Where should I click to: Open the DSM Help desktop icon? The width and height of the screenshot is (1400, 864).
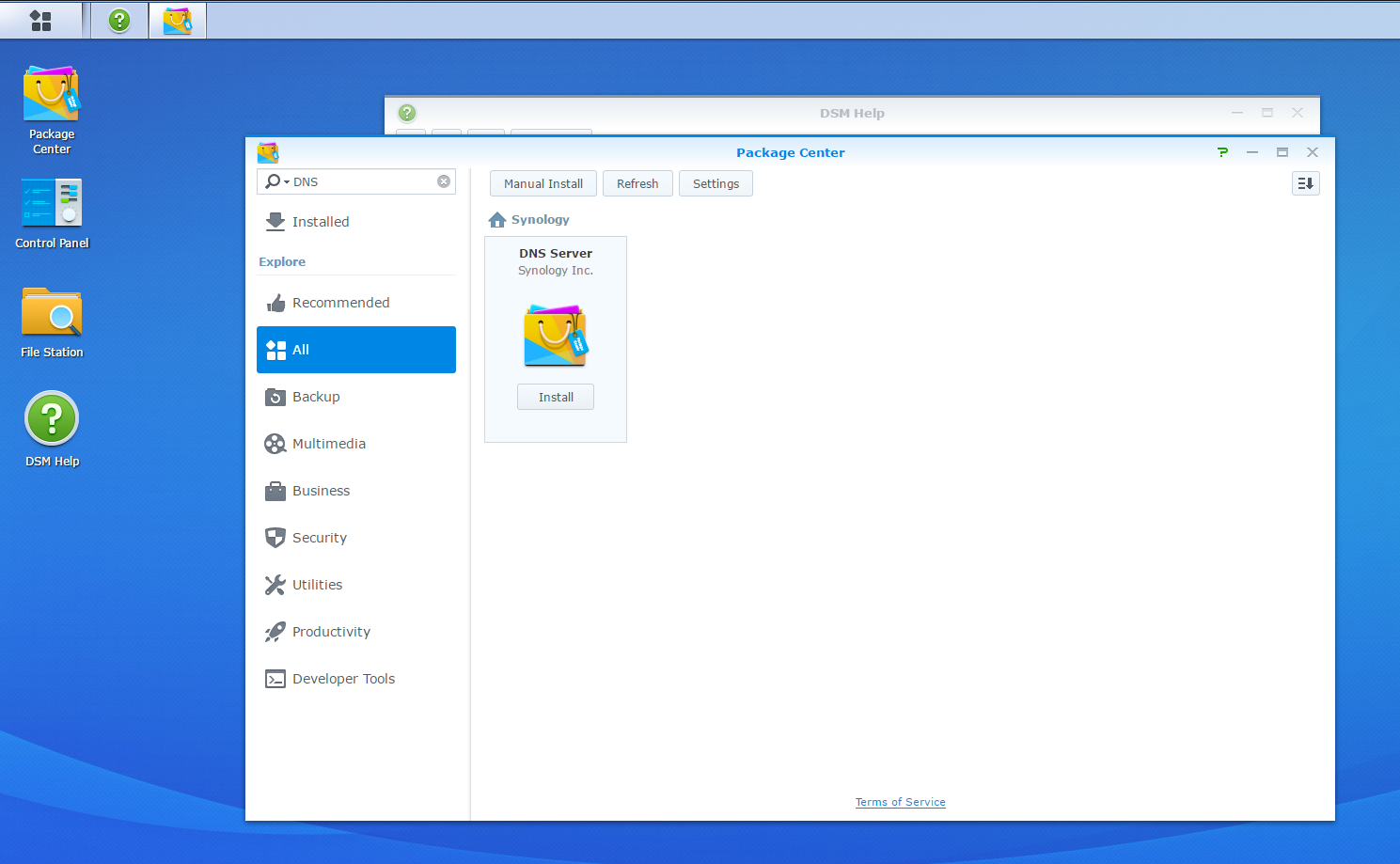coord(52,418)
